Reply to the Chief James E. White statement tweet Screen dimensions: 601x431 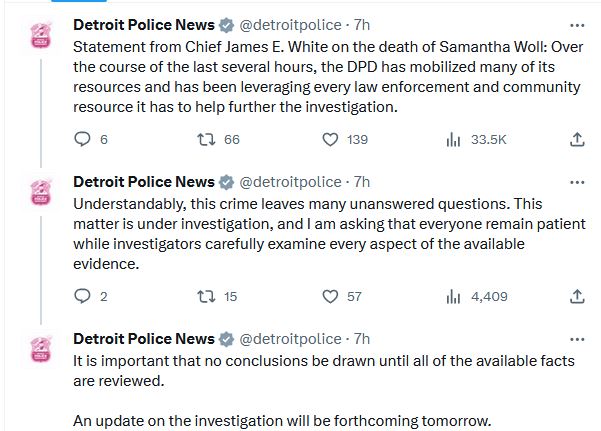(83, 140)
